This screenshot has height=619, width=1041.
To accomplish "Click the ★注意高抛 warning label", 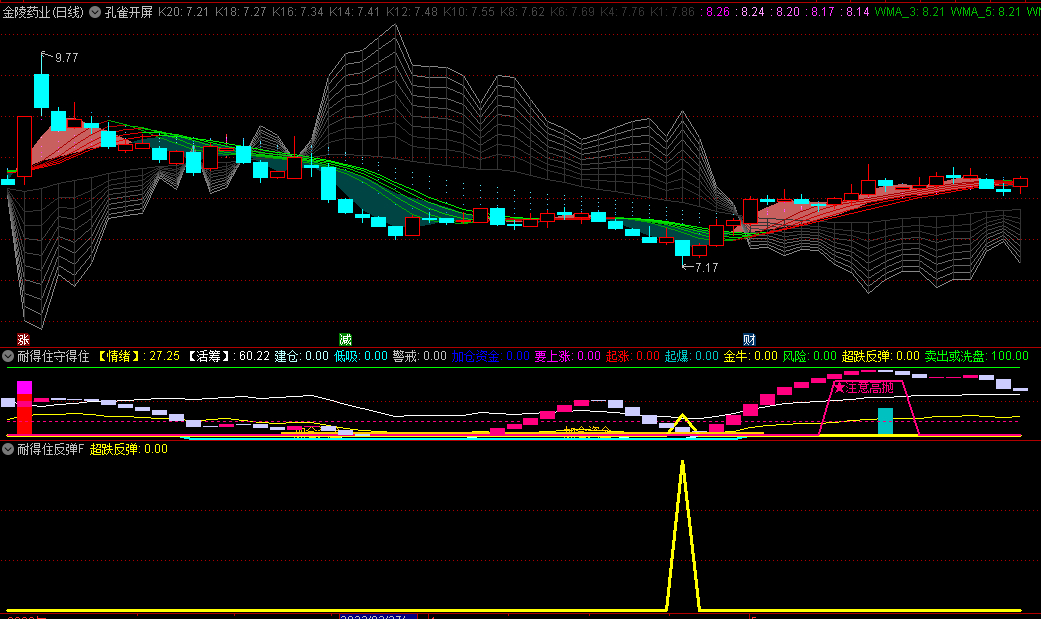I will pyautogui.click(x=864, y=387).
